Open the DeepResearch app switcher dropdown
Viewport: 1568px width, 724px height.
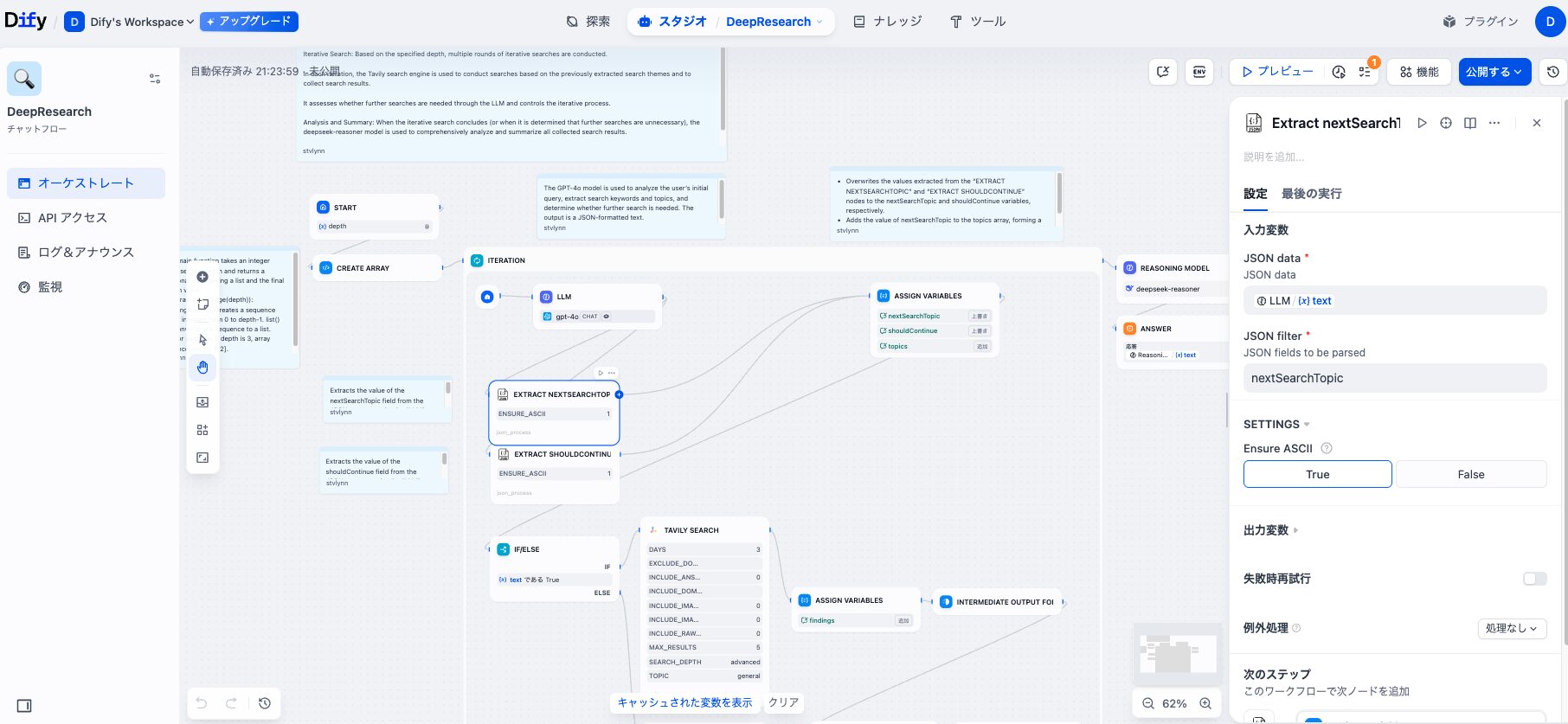pyautogui.click(x=774, y=22)
